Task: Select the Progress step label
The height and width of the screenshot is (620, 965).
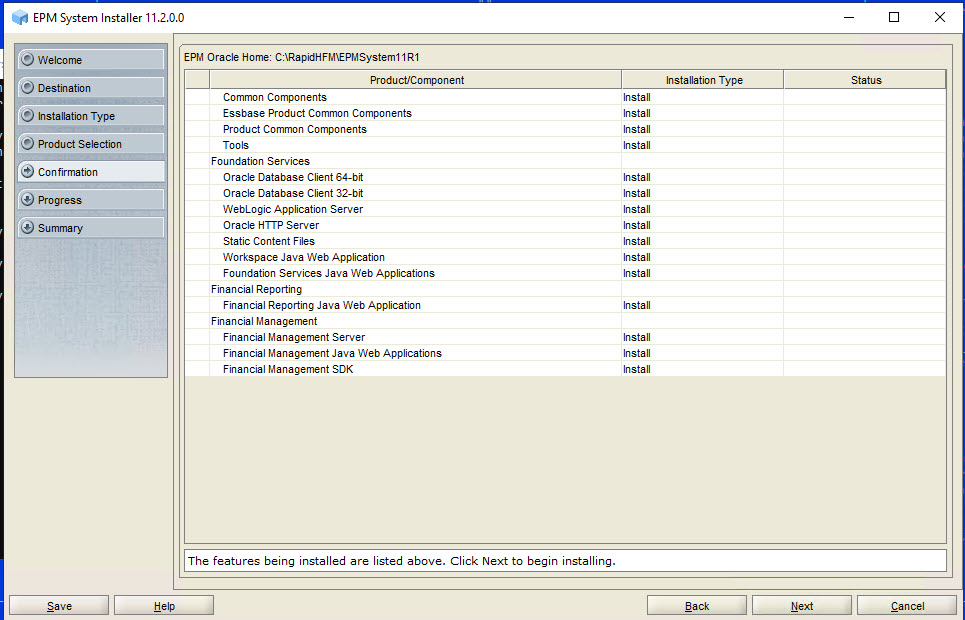Action: pos(60,200)
